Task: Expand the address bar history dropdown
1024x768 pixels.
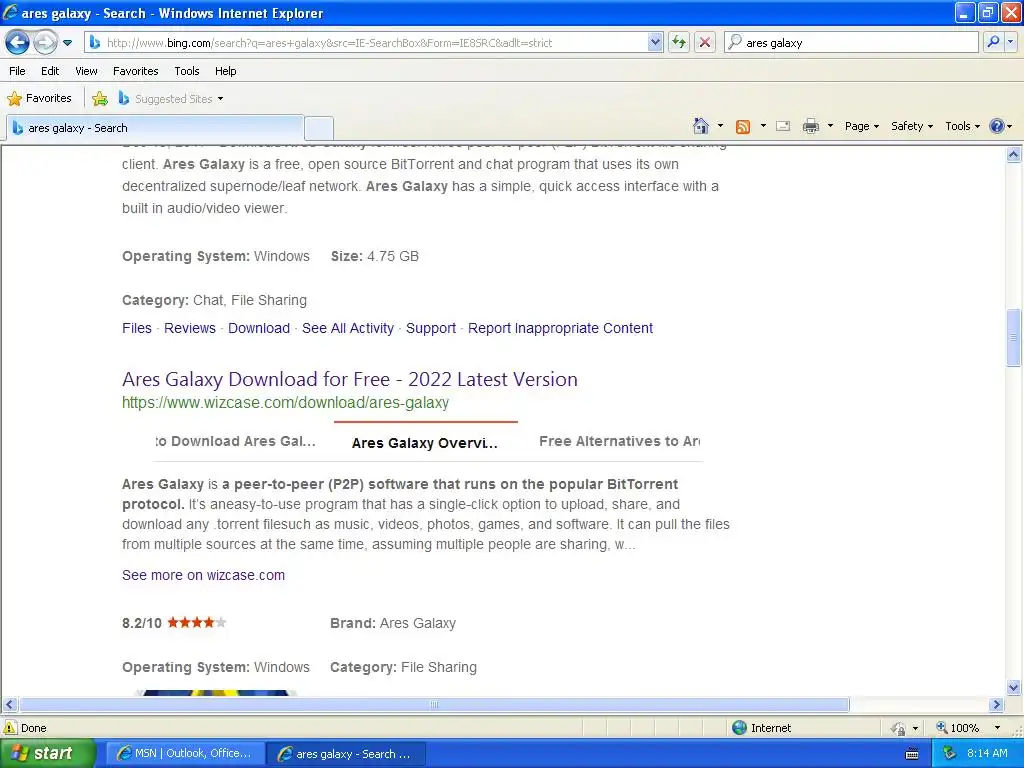Action: (655, 43)
